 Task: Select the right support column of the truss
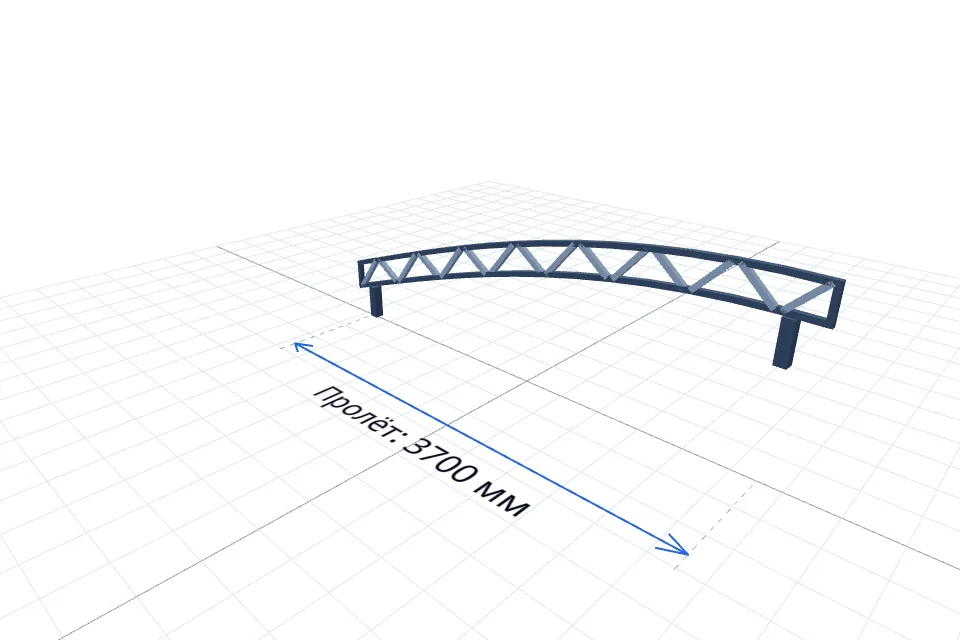(786, 341)
